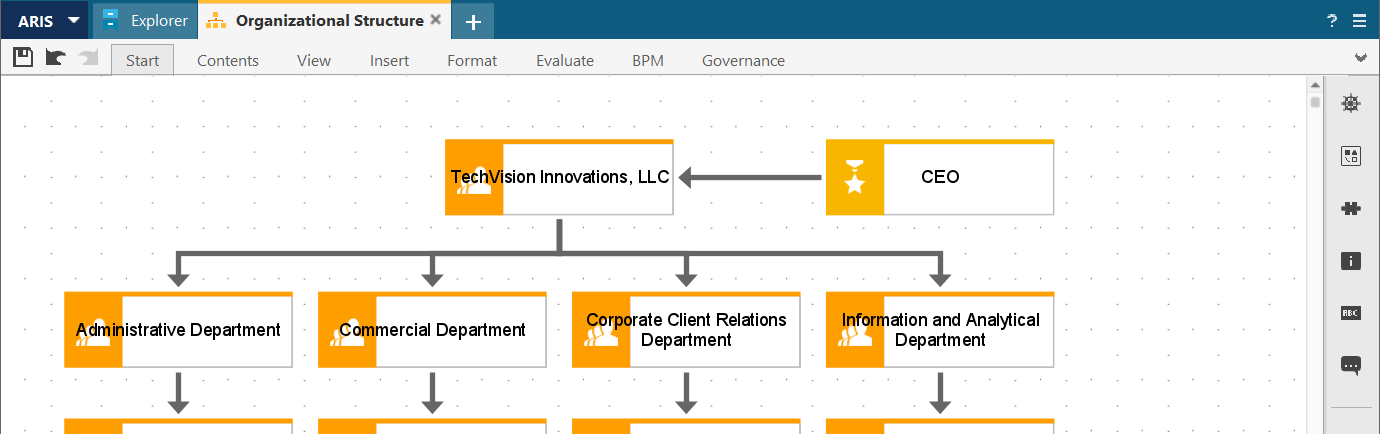The height and width of the screenshot is (434, 1380).
Task: Add a new tab with plus button
Action: [x=473, y=21]
